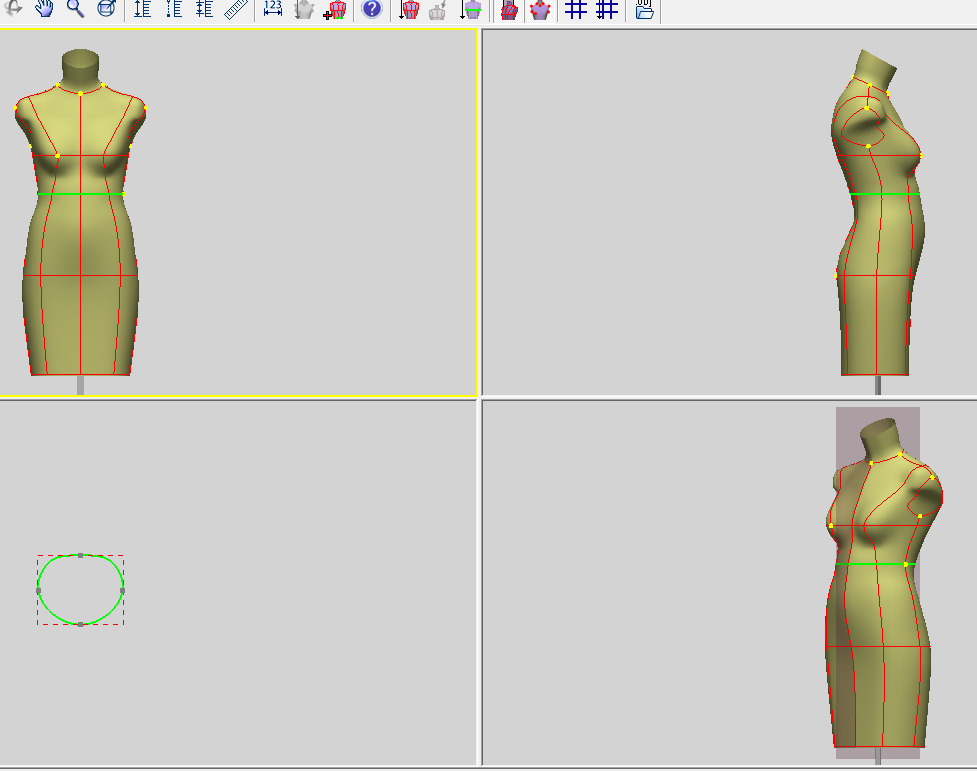
Task: Click the yellow waist point in the perspective view
Action: [x=905, y=564]
